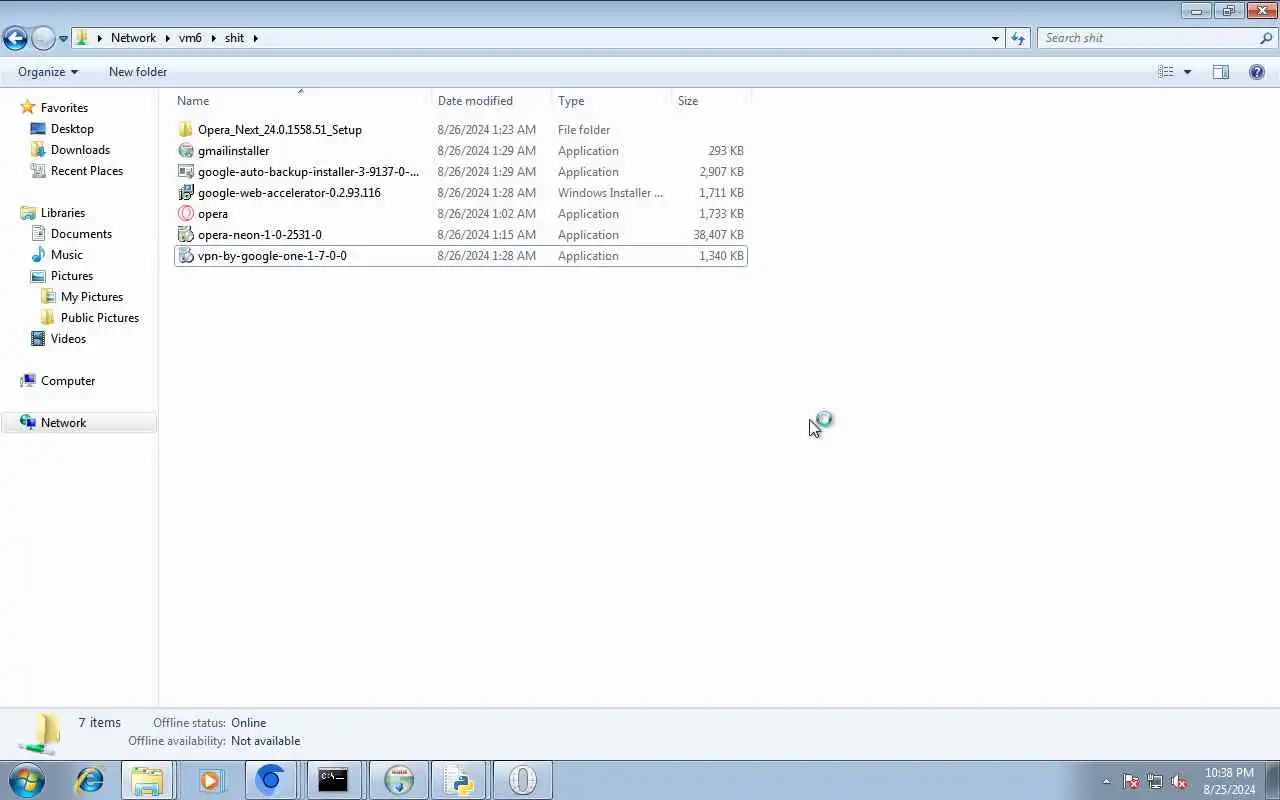Refresh the folder view
This screenshot has height=800, width=1280.
[1018, 38]
